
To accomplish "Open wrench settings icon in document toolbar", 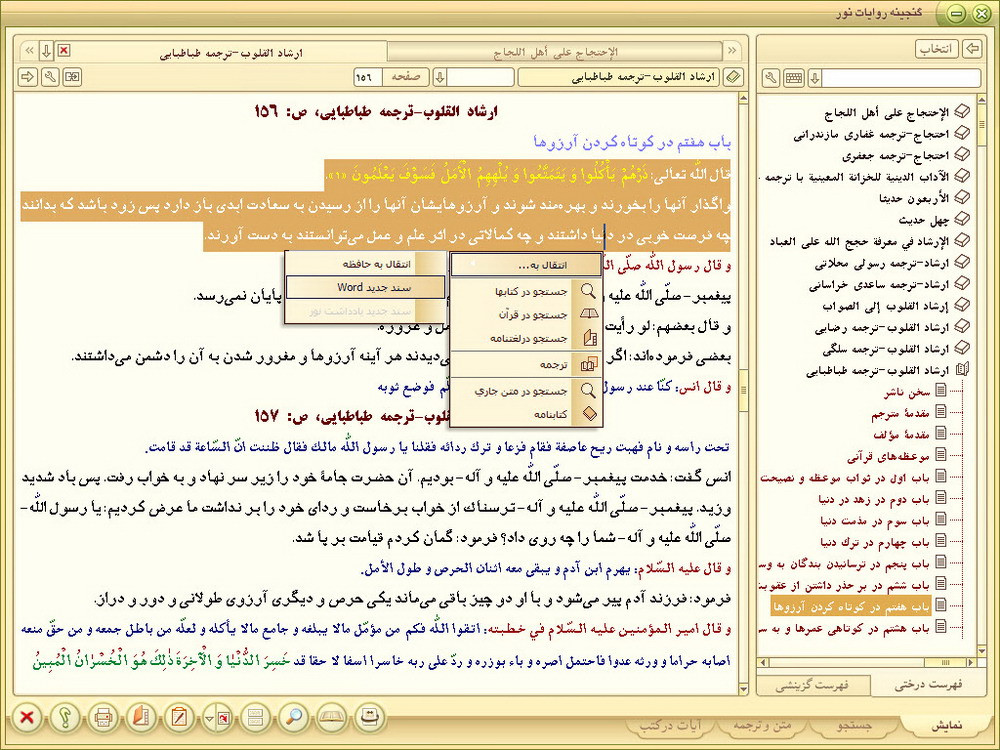I will 50,77.
